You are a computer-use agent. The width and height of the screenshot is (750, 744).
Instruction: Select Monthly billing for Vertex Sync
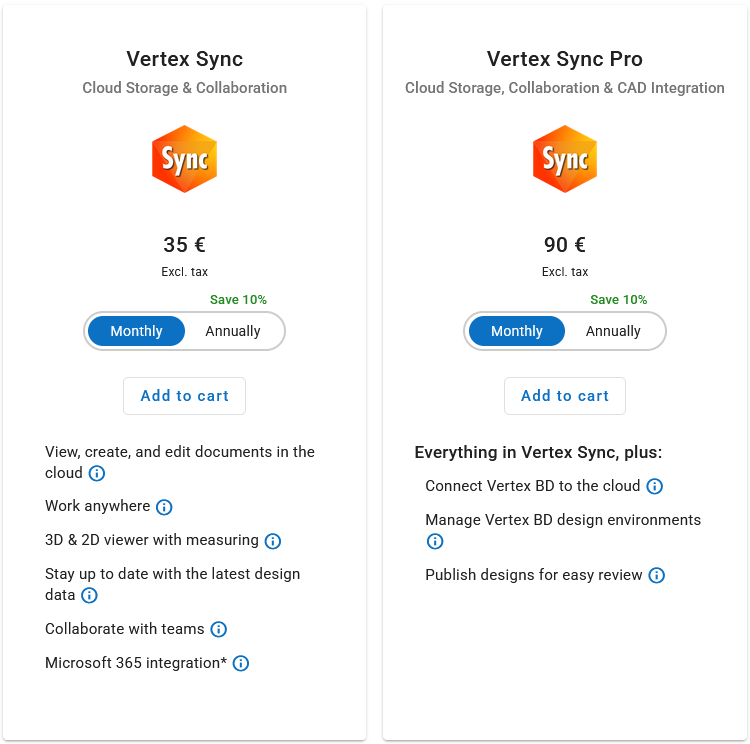point(136,331)
